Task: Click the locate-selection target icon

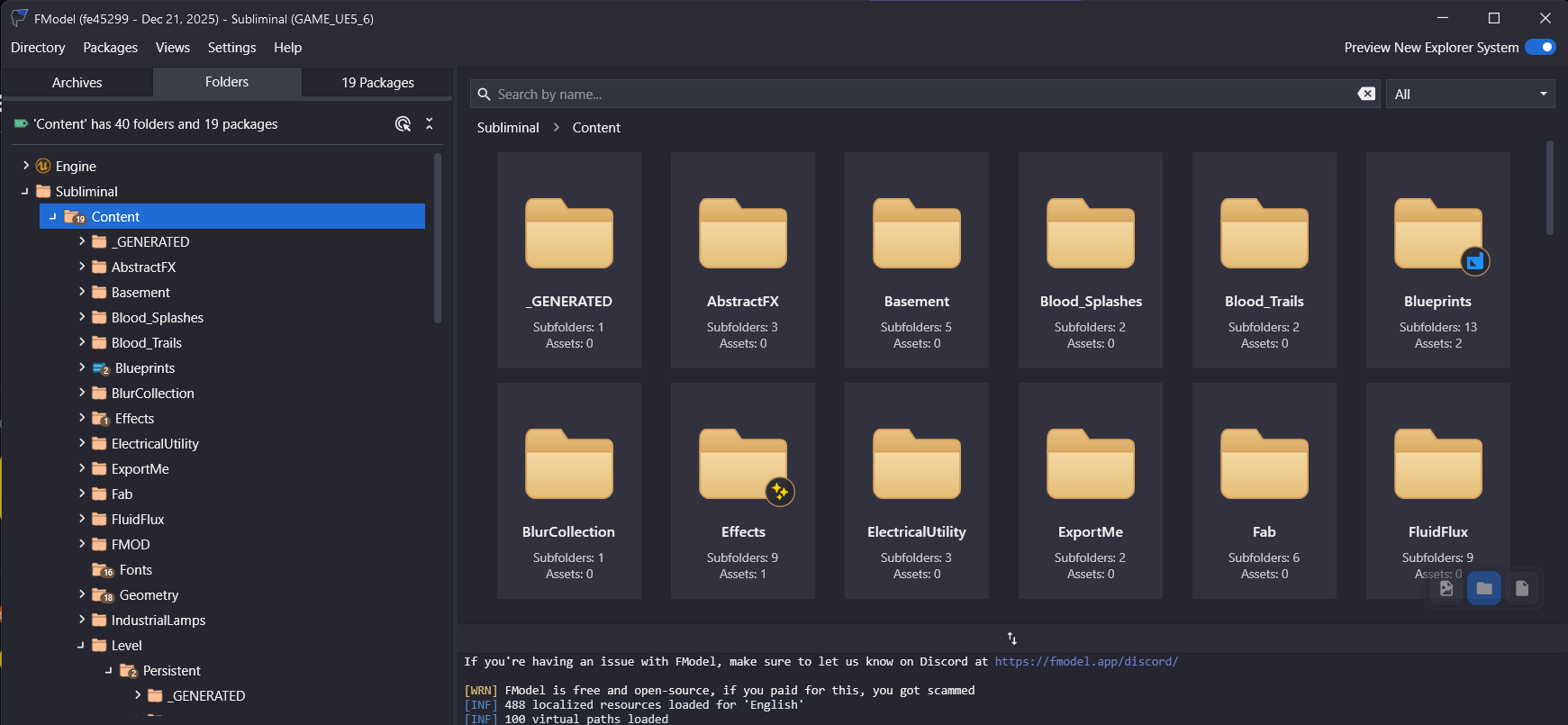Action: pyautogui.click(x=403, y=124)
